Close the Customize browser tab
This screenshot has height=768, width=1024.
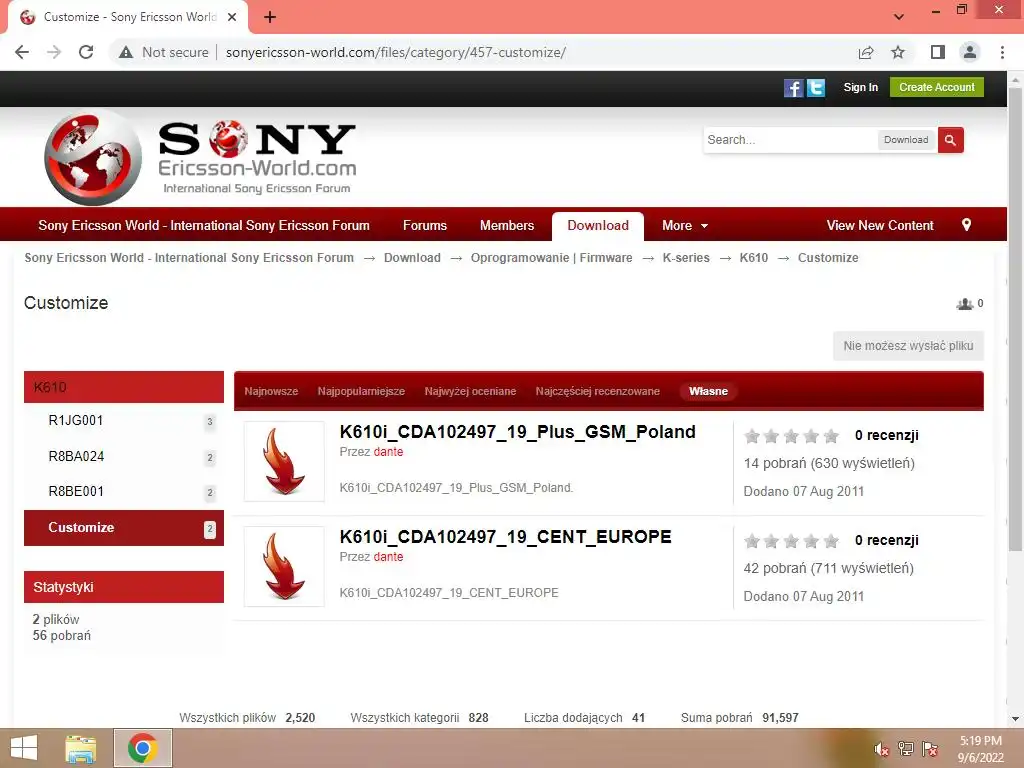point(232,17)
